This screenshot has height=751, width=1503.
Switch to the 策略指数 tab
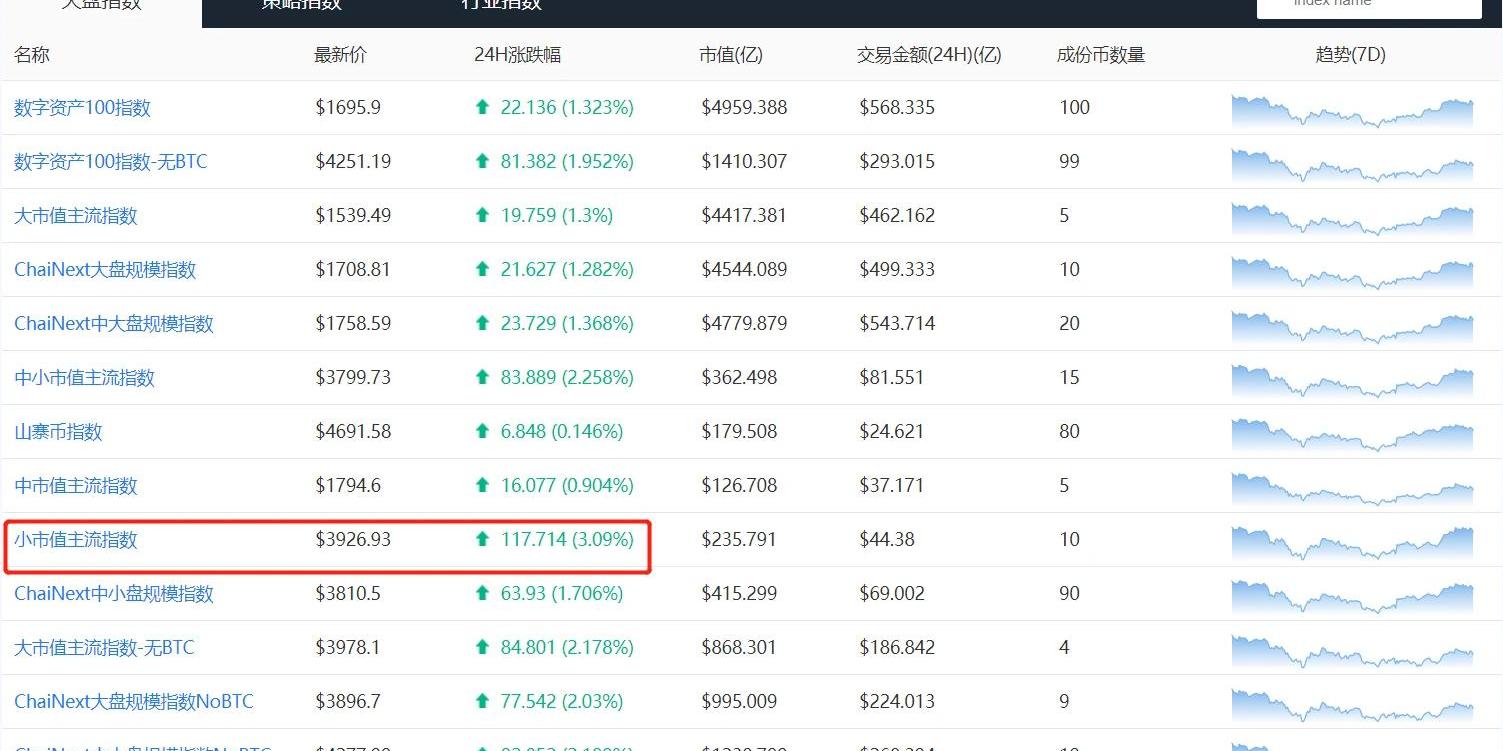click(x=301, y=5)
